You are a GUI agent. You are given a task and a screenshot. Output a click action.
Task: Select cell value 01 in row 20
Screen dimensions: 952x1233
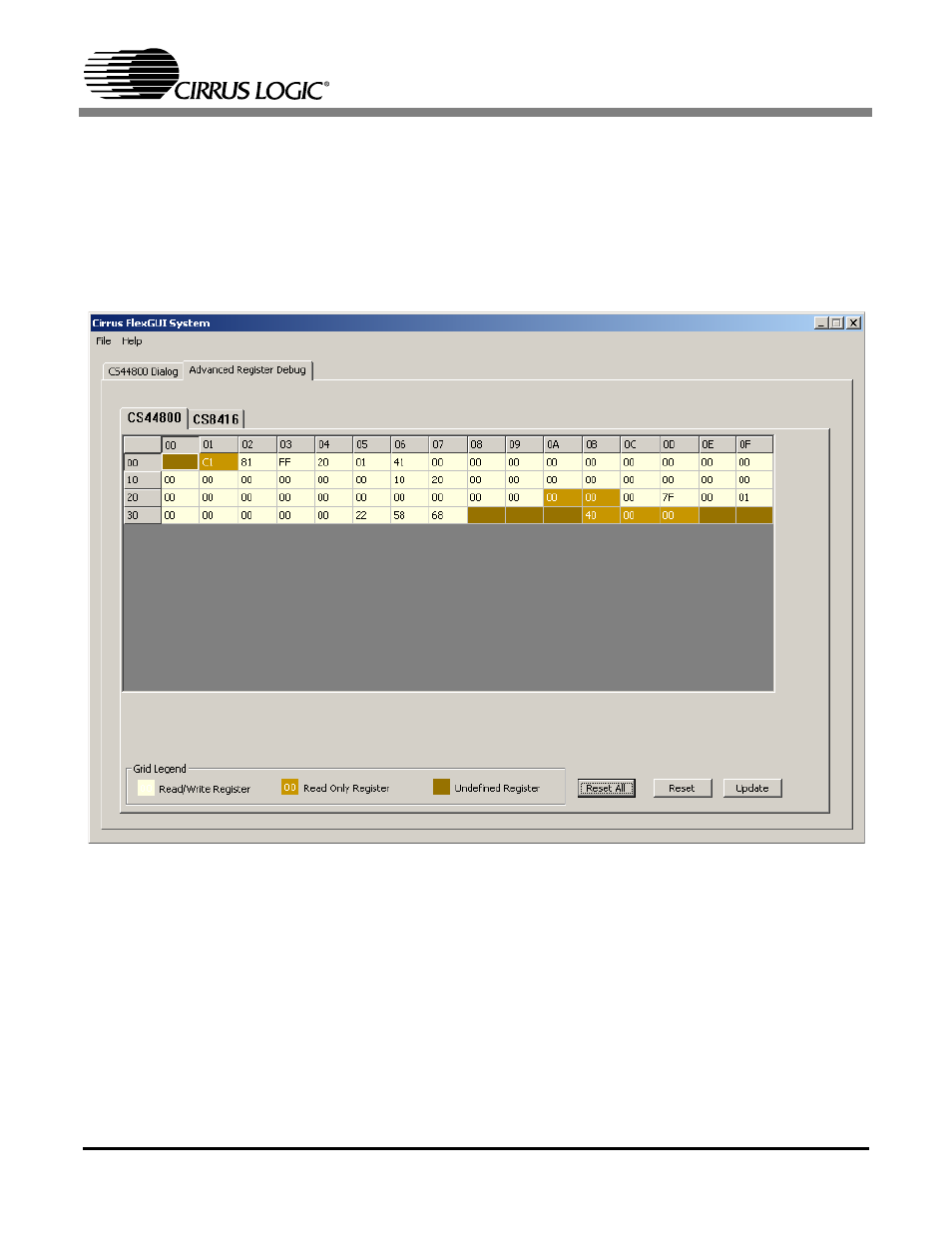(x=754, y=497)
